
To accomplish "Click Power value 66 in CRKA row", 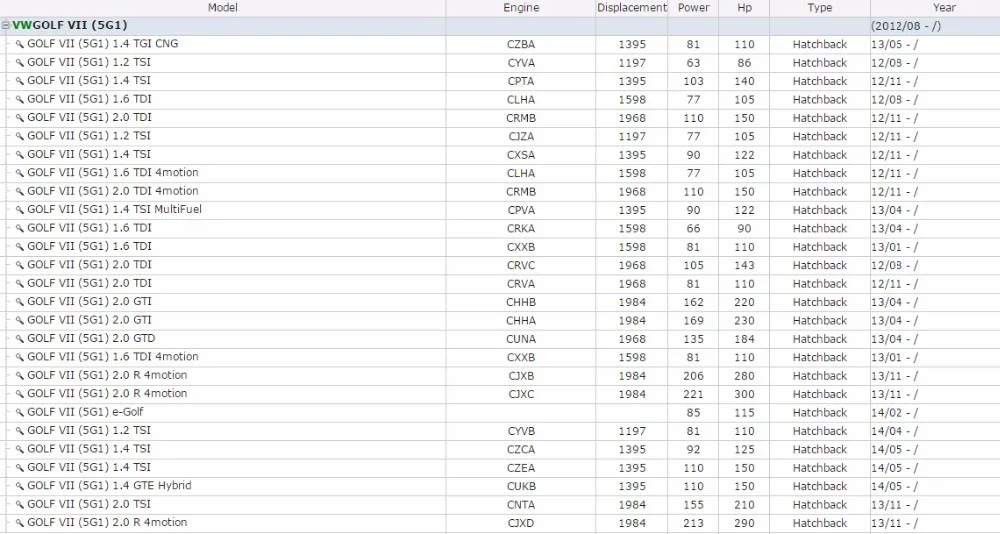I will 693,228.
